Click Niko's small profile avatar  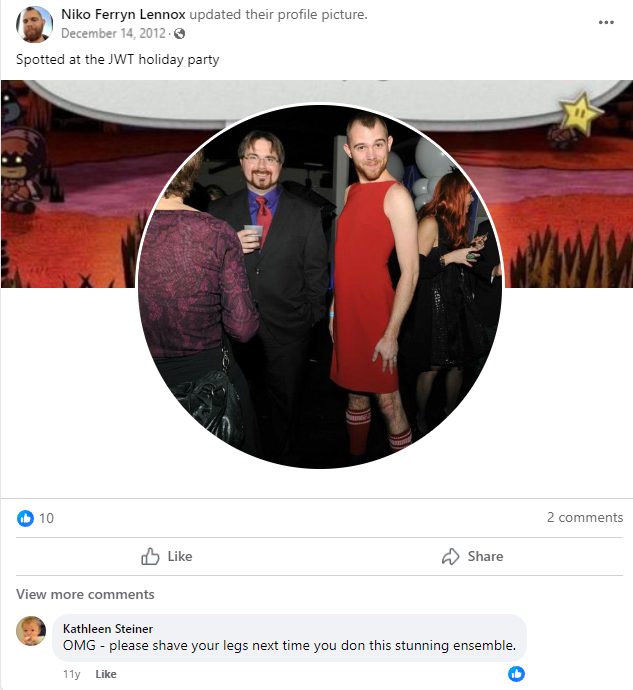[x=34, y=24]
